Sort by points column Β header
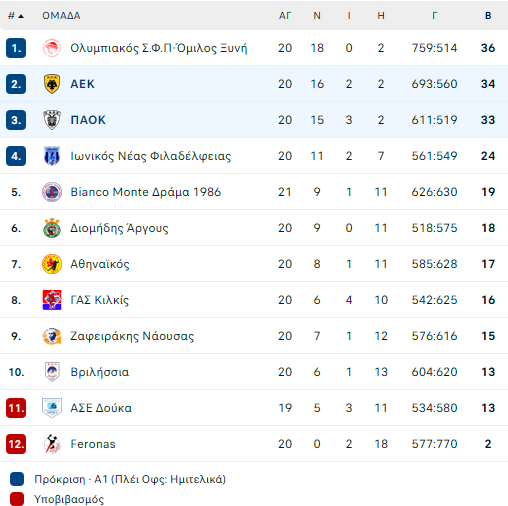The image size is (508, 506). [488, 16]
